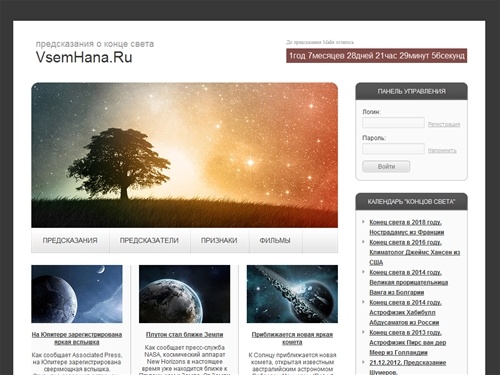Focus the Логин input field
This screenshot has height=375, width=500.
tap(393, 123)
